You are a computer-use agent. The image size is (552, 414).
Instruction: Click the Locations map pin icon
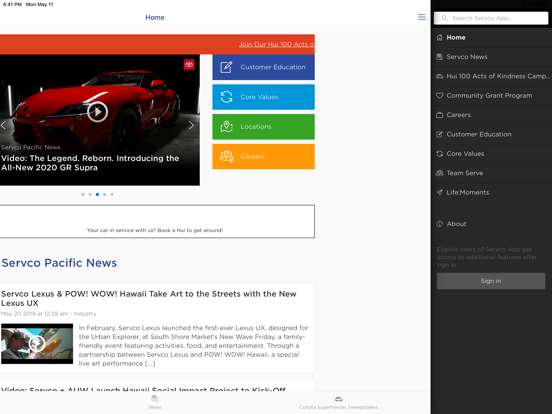tap(226, 127)
